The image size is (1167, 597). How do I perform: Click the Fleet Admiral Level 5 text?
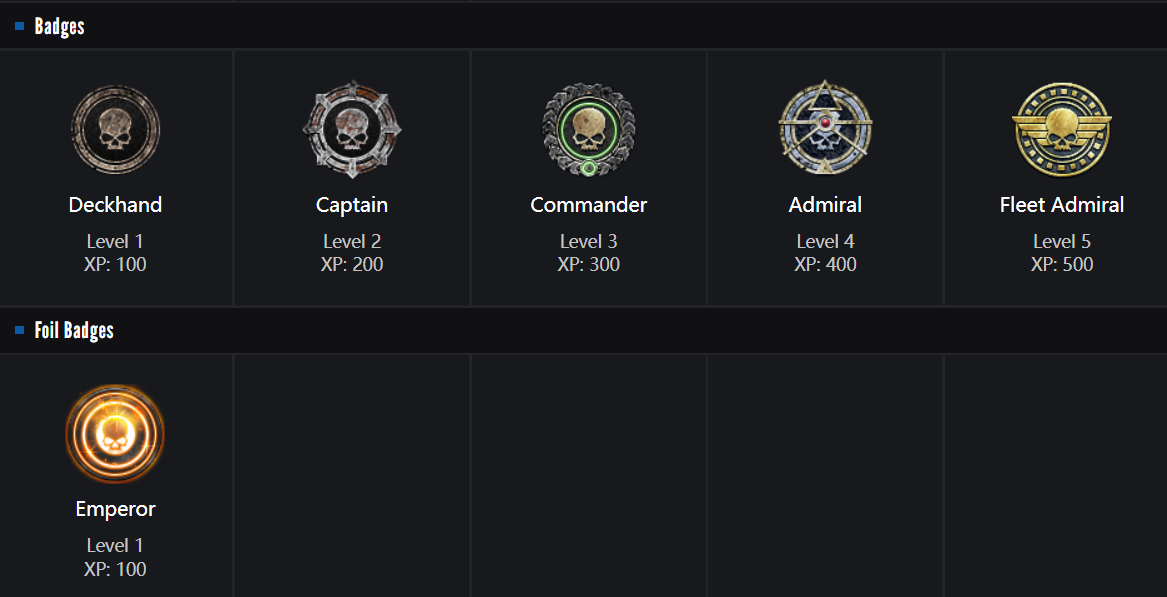pos(1061,241)
